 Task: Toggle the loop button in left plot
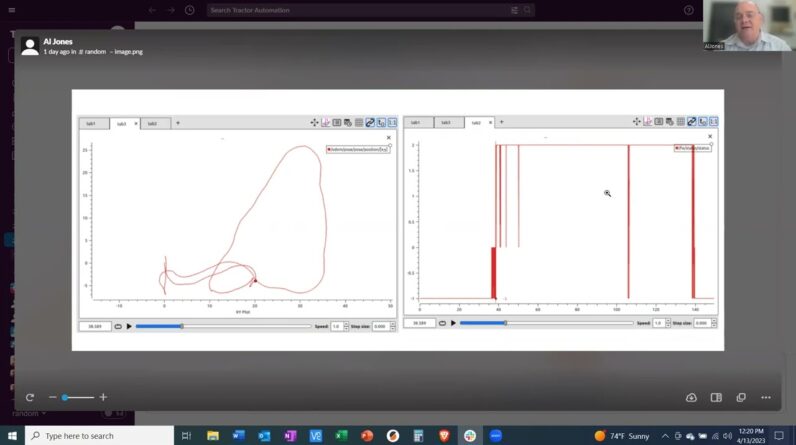118,325
